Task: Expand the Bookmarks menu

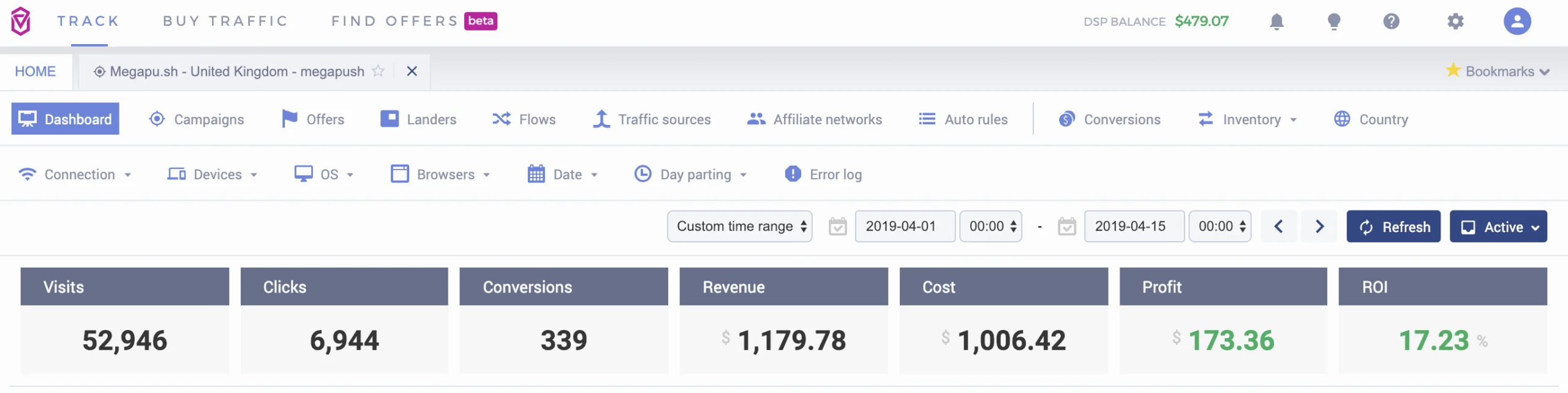Action: point(1498,72)
